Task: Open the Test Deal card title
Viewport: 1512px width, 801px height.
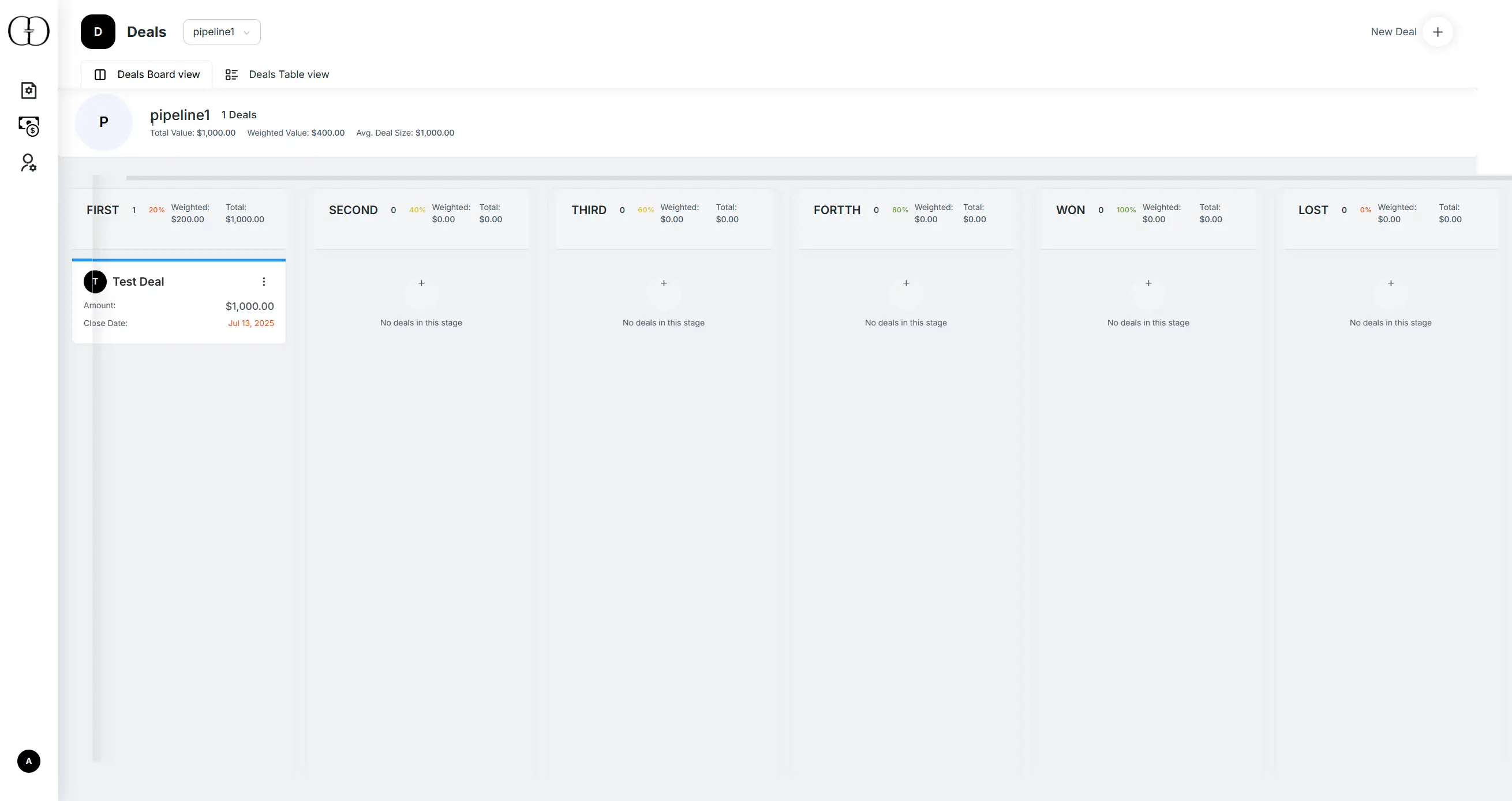Action: (x=139, y=282)
